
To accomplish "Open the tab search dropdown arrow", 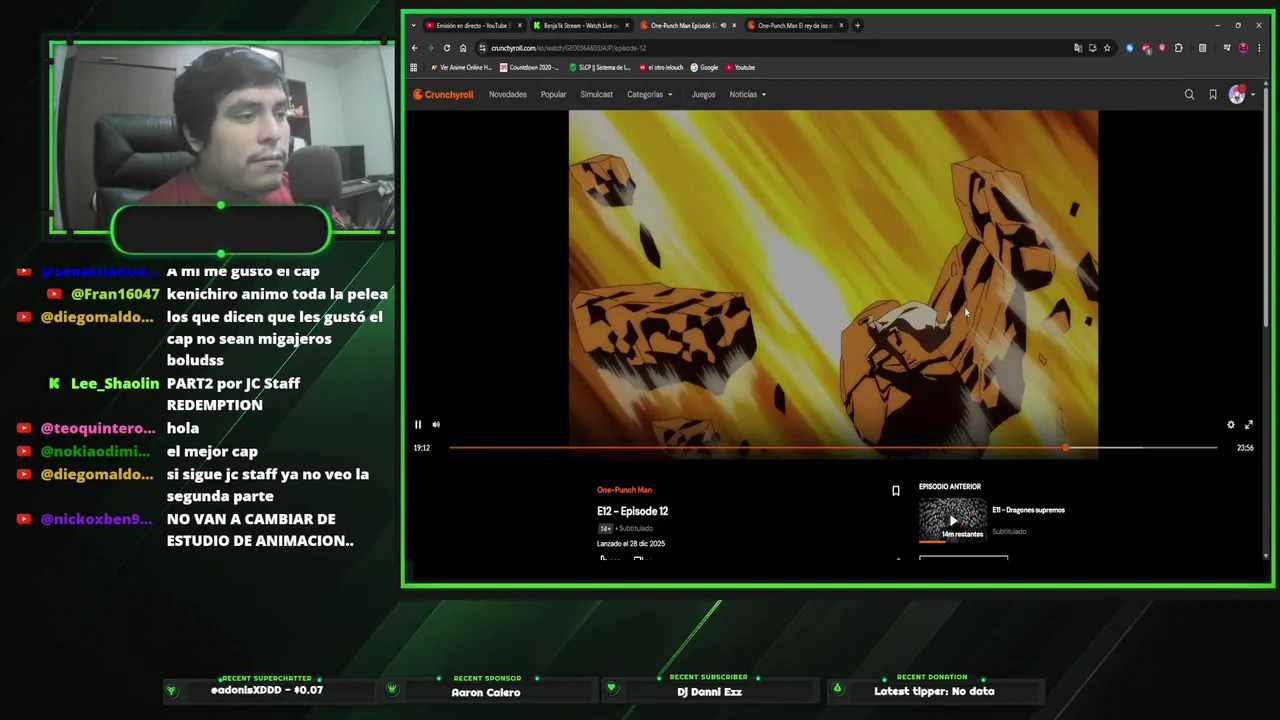I will (413, 26).
